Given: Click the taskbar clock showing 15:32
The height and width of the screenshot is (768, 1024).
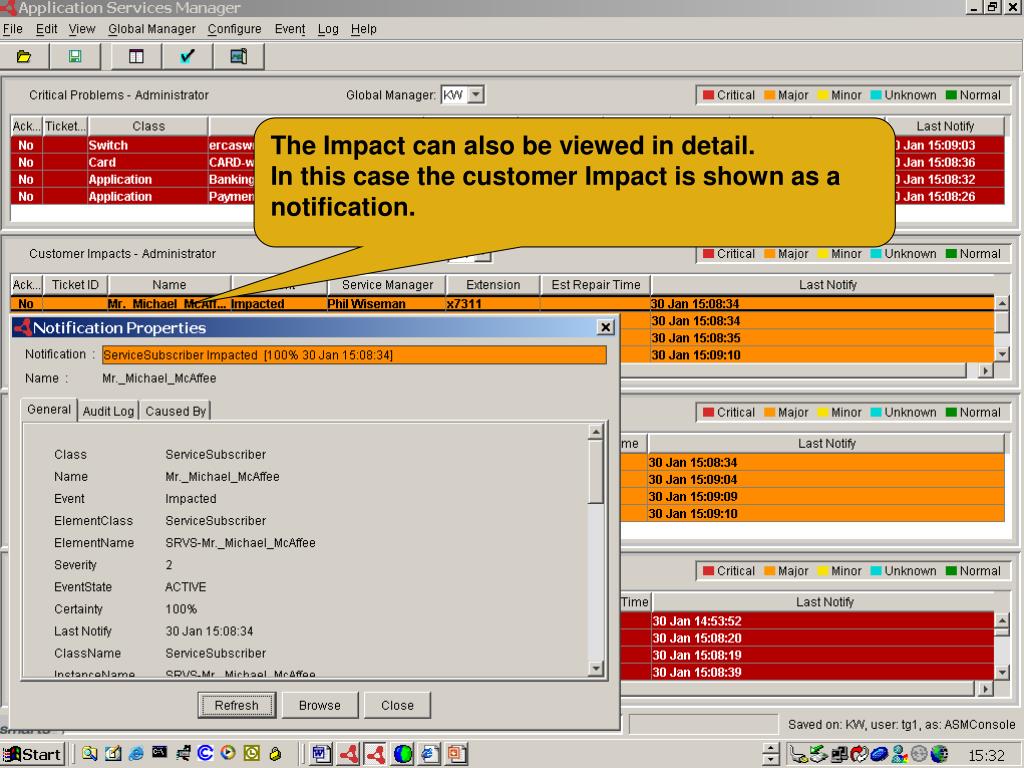Looking at the screenshot, I should [987, 756].
